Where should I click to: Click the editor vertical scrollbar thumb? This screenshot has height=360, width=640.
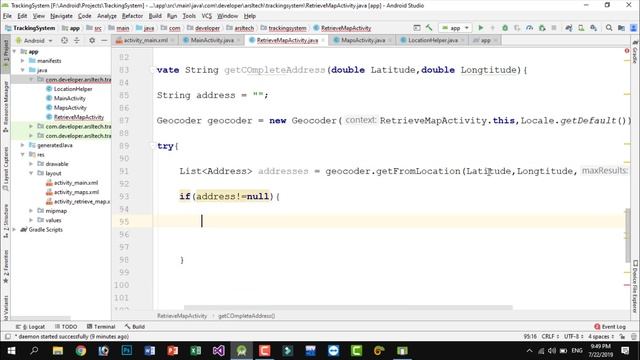pos(628,235)
